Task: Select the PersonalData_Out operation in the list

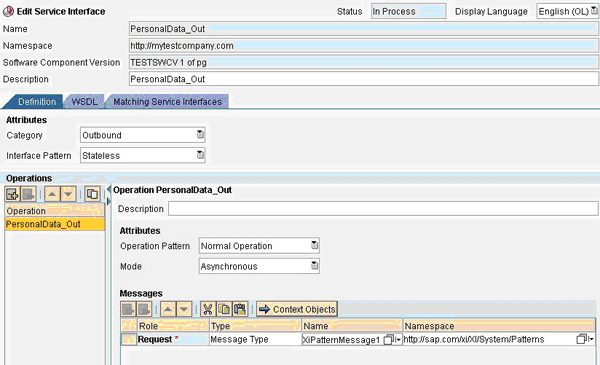Action: (54, 224)
